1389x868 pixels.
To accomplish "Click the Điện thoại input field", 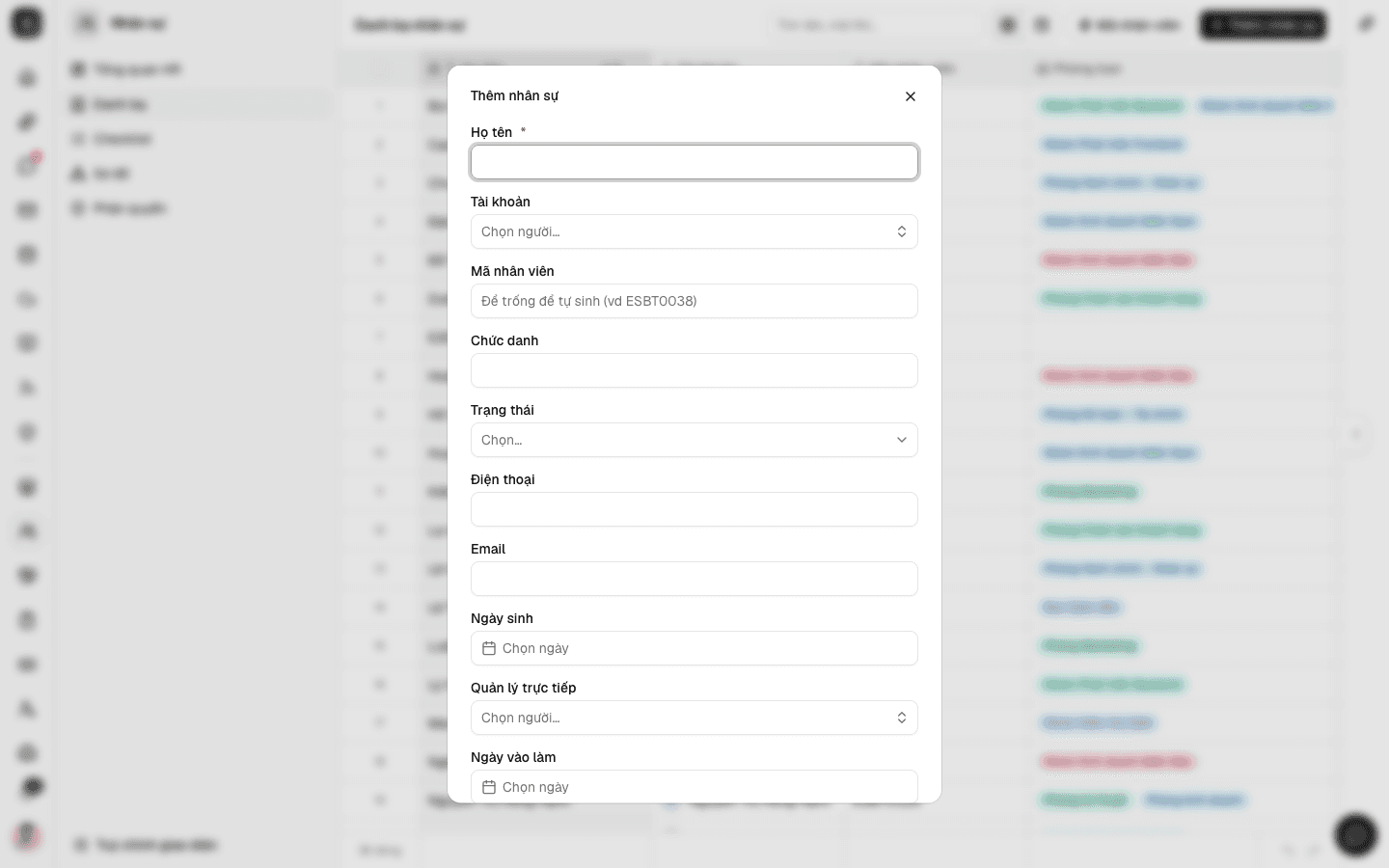I will 694,509.
